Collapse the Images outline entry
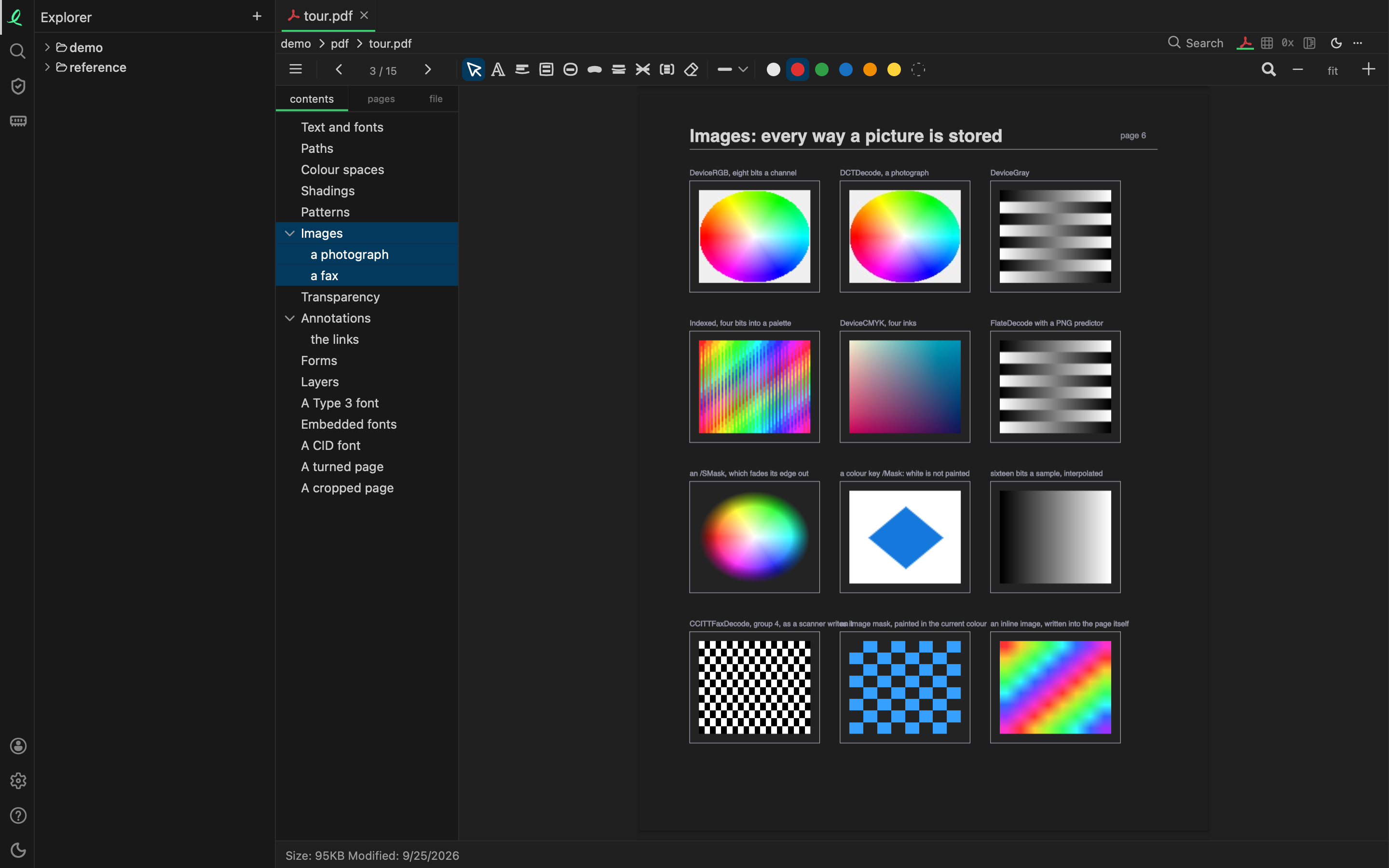This screenshot has width=1389, height=868. pos(290,233)
